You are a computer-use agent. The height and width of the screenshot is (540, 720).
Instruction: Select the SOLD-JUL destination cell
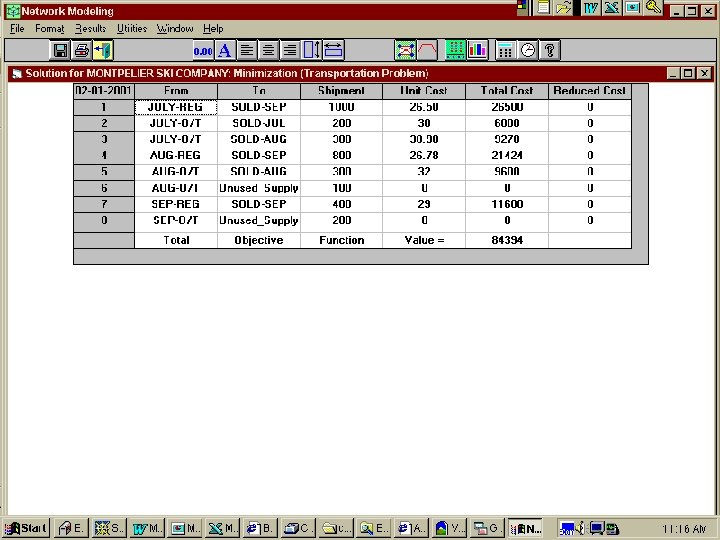click(x=259, y=123)
